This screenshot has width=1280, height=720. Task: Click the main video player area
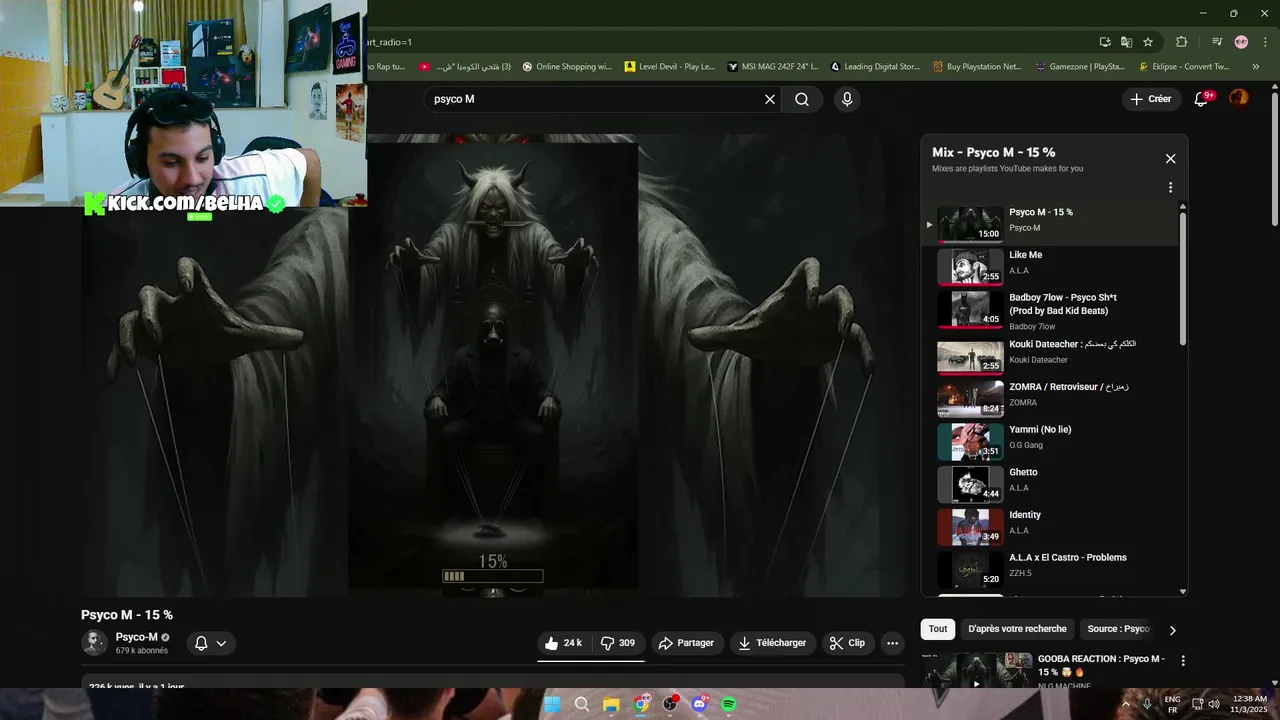pos(493,366)
